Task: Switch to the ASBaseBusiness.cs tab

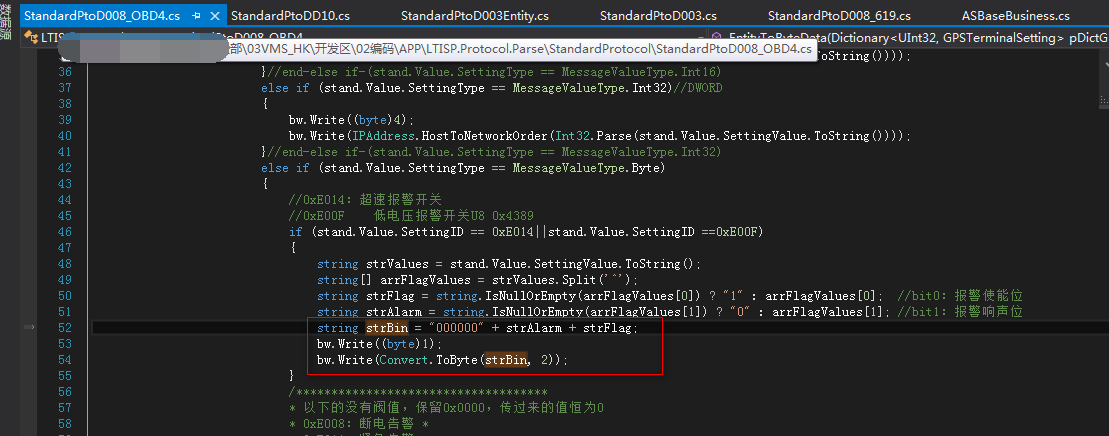Action: tap(1016, 16)
